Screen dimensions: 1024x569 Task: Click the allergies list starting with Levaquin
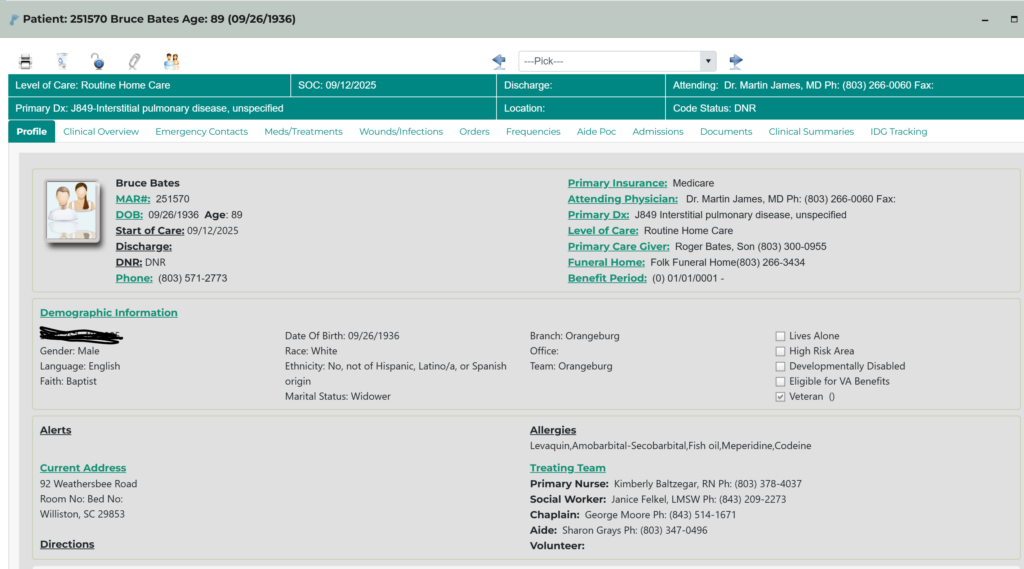(x=671, y=446)
